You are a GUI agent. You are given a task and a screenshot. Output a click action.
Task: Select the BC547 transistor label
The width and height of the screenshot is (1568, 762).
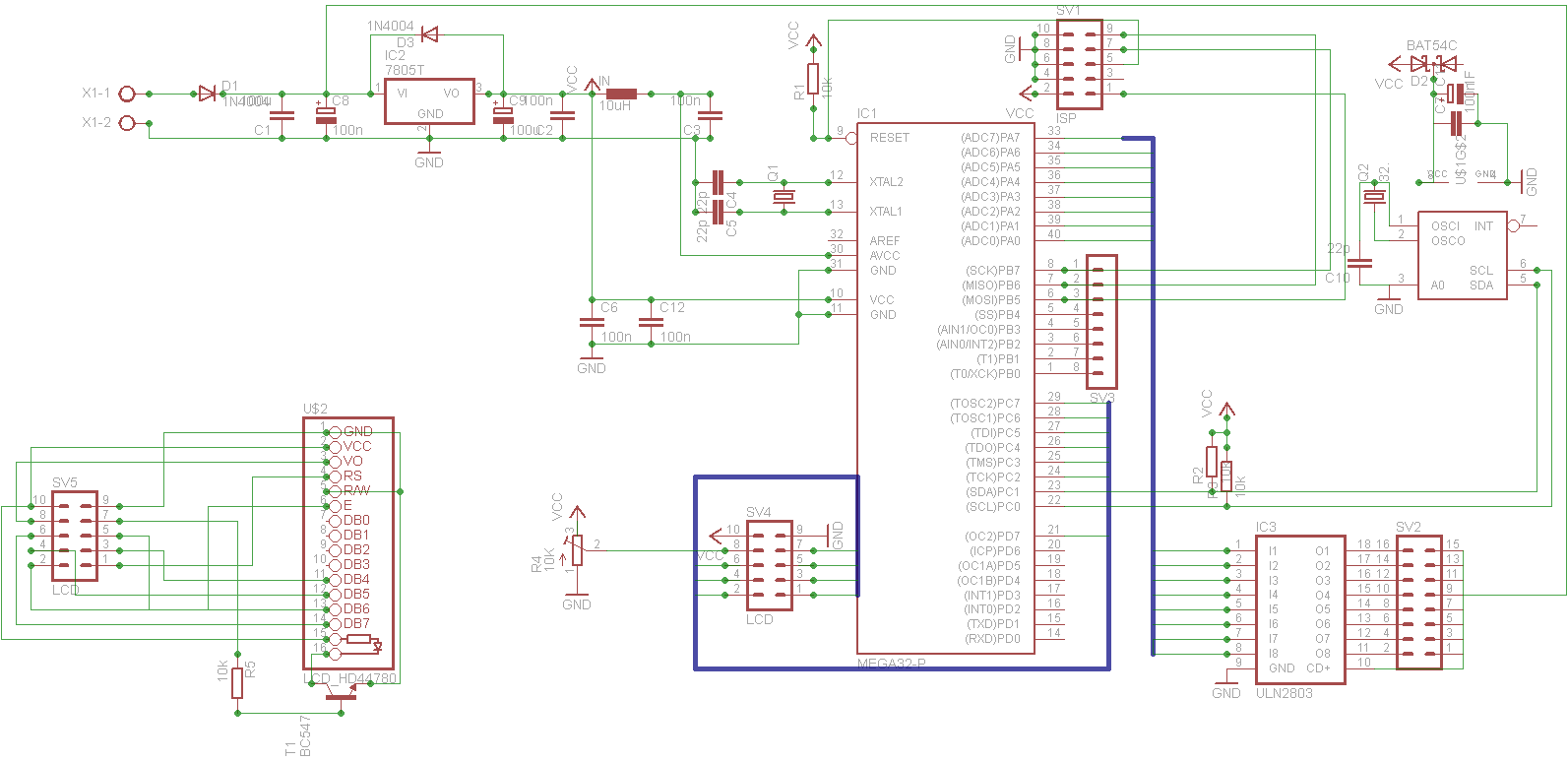click(305, 736)
